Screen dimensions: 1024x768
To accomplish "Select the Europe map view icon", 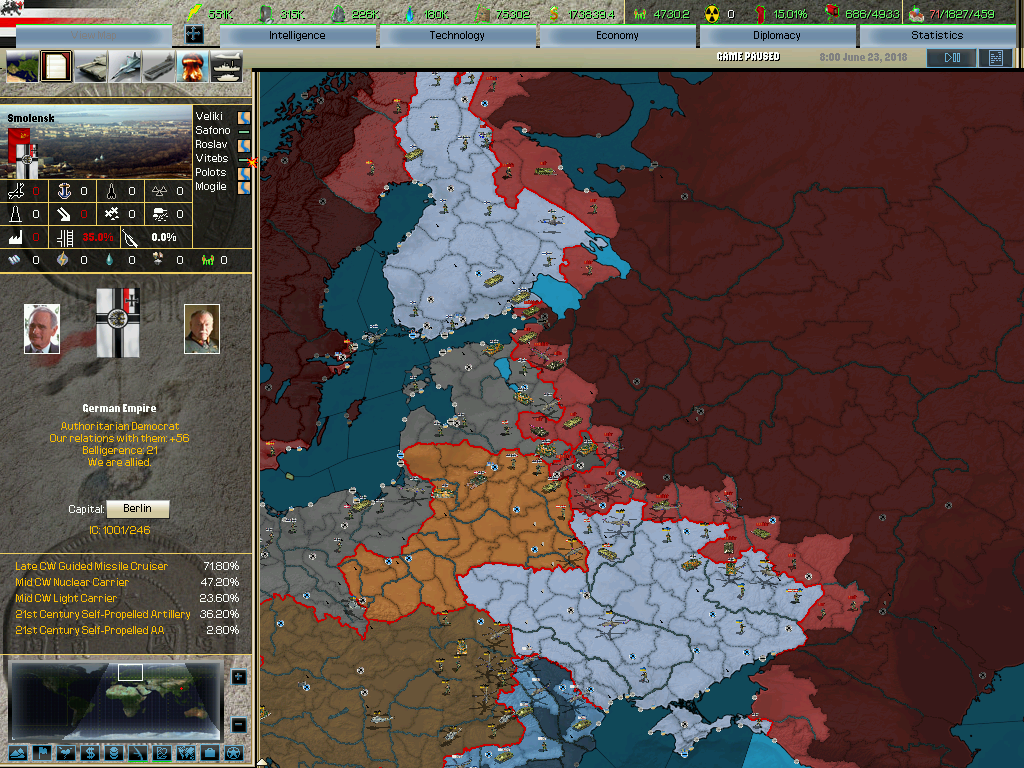I will [x=22, y=67].
